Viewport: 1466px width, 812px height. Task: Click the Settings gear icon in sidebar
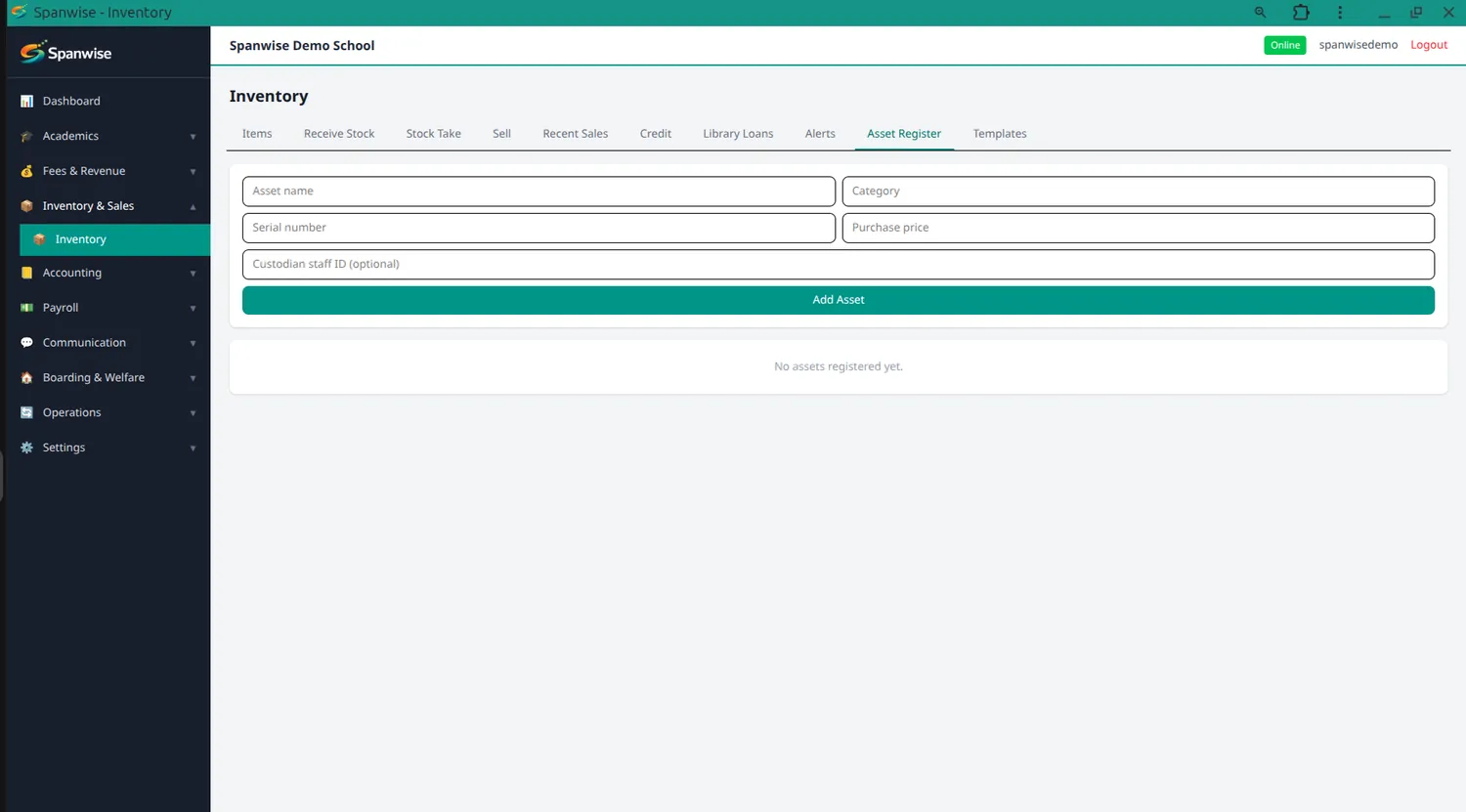pos(26,448)
